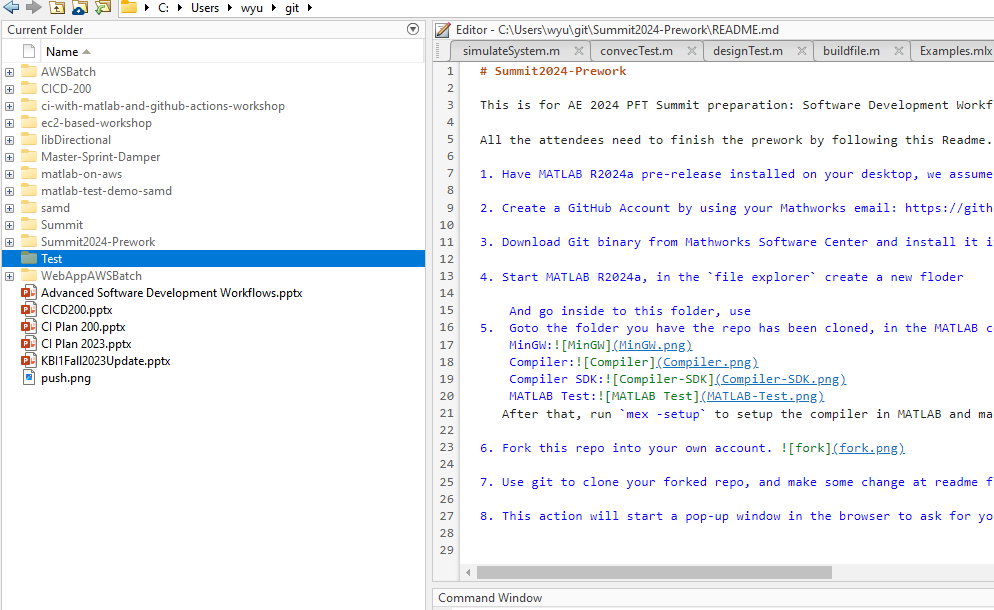Open the Compiler.png link

click(x=707, y=362)
